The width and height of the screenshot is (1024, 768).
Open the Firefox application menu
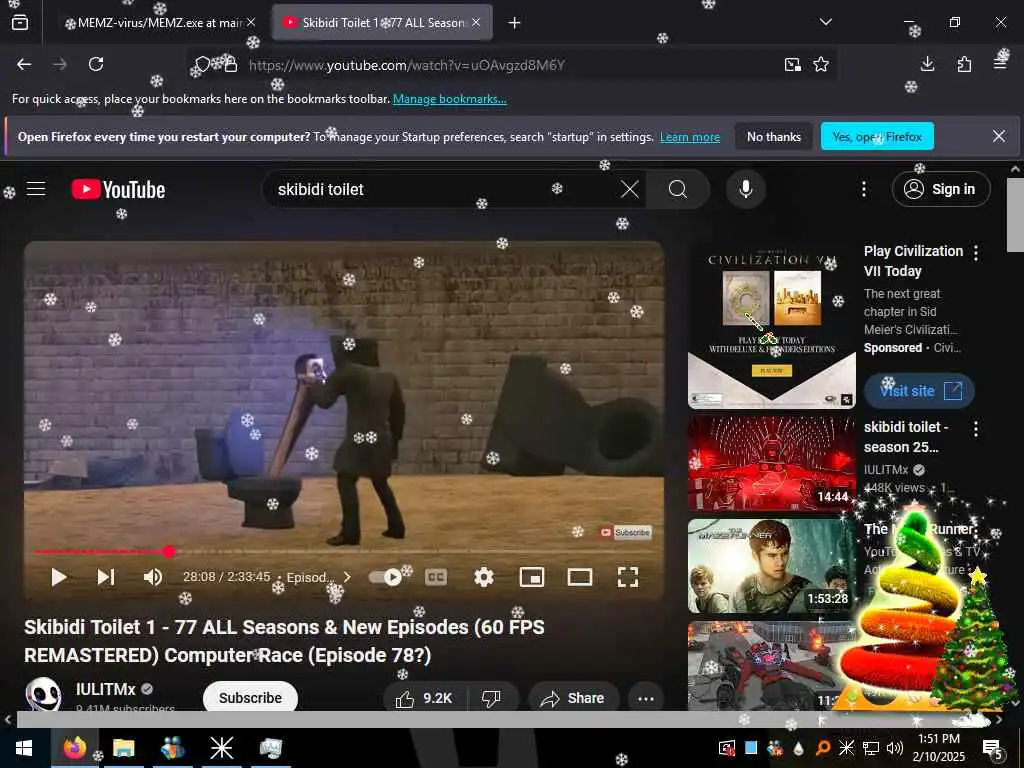tap(1000, 64)
